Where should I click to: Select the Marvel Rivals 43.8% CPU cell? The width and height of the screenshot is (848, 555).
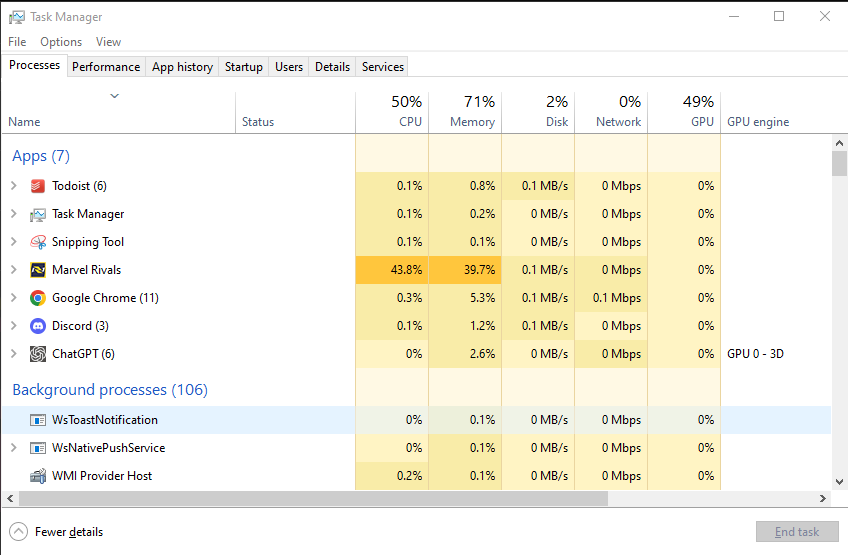(392, 270)
